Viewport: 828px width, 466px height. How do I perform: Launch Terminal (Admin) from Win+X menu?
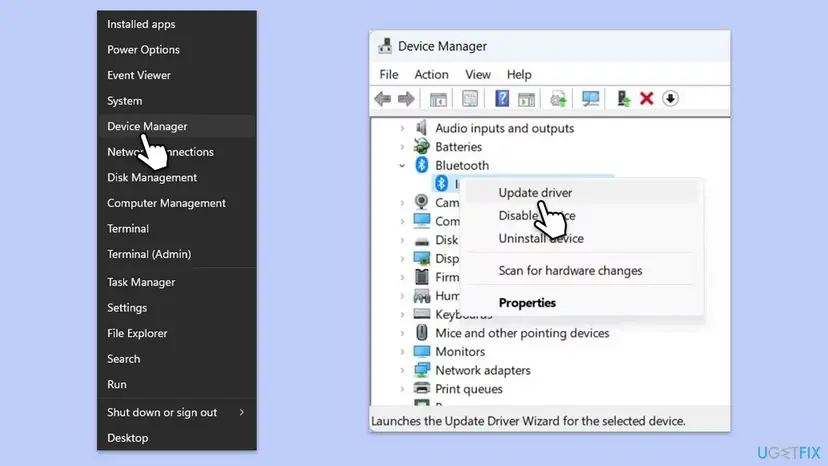click(177, 254)
